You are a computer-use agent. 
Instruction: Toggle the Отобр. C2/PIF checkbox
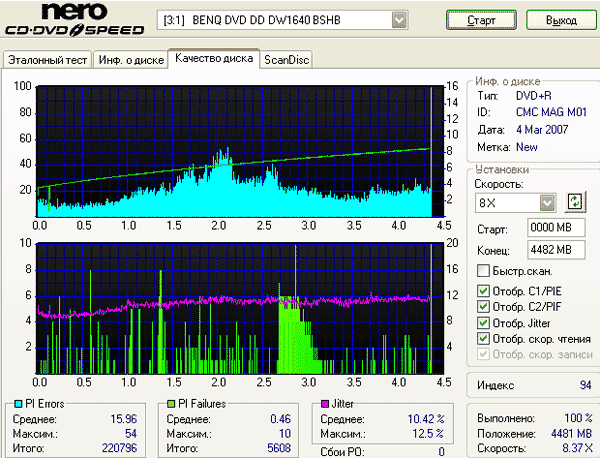(x=483, y=306)
